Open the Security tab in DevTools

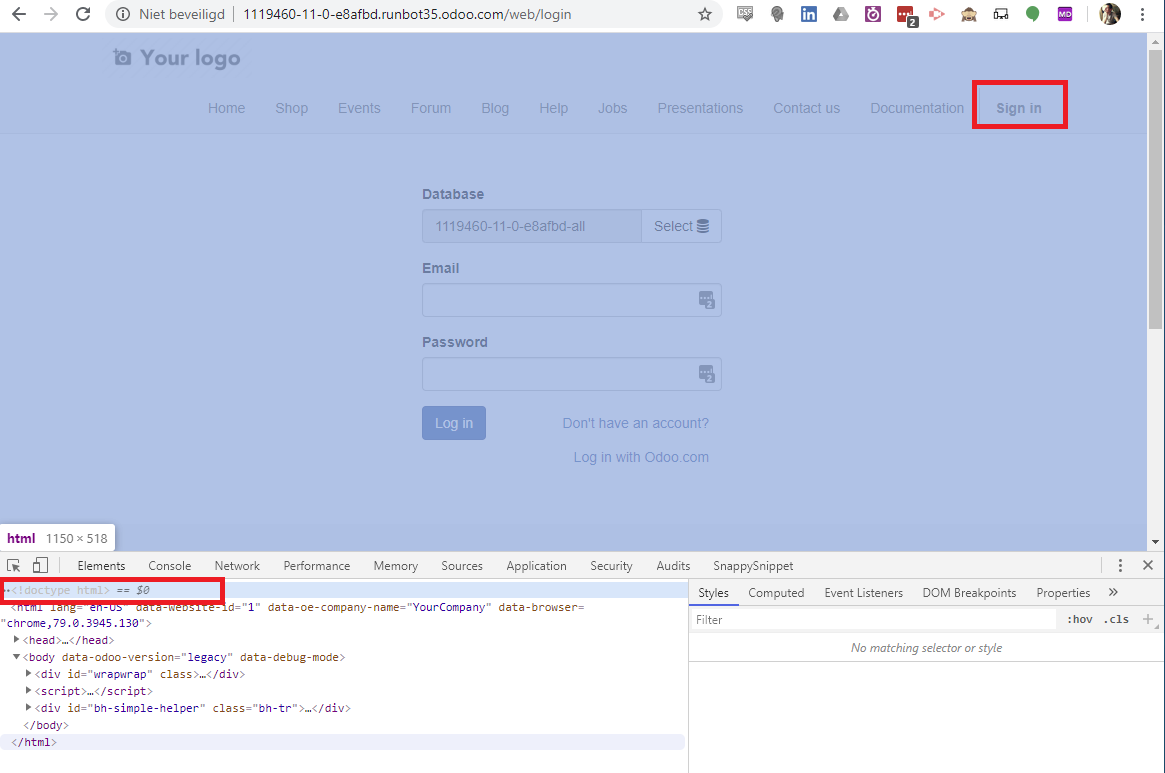[x=611, y=566]
